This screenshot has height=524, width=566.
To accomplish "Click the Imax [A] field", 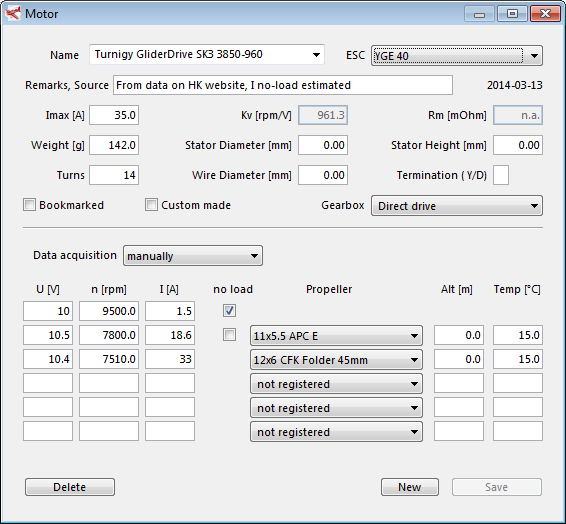I will click(x=114, y=115).
